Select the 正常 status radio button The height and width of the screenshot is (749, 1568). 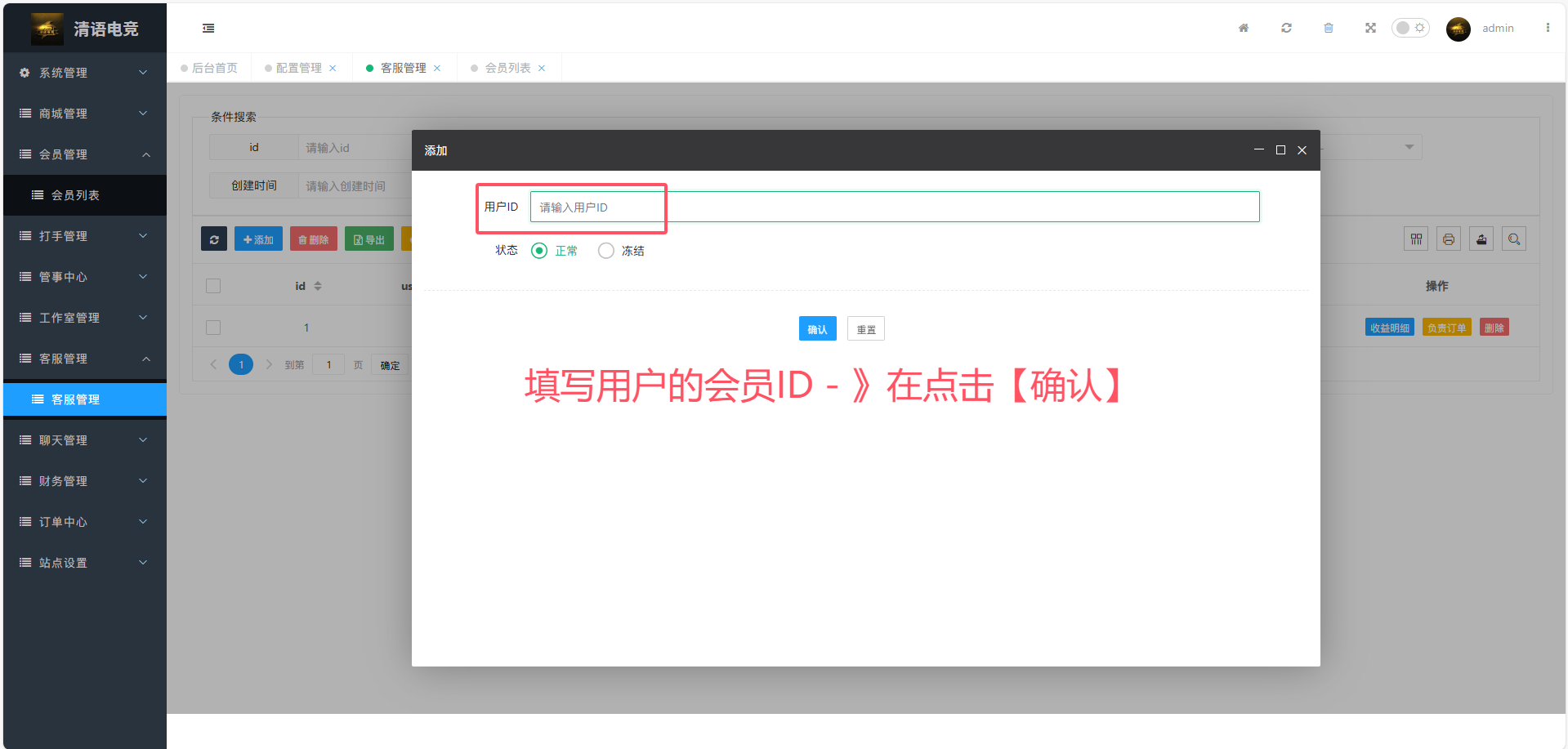(x=539, y=251)
